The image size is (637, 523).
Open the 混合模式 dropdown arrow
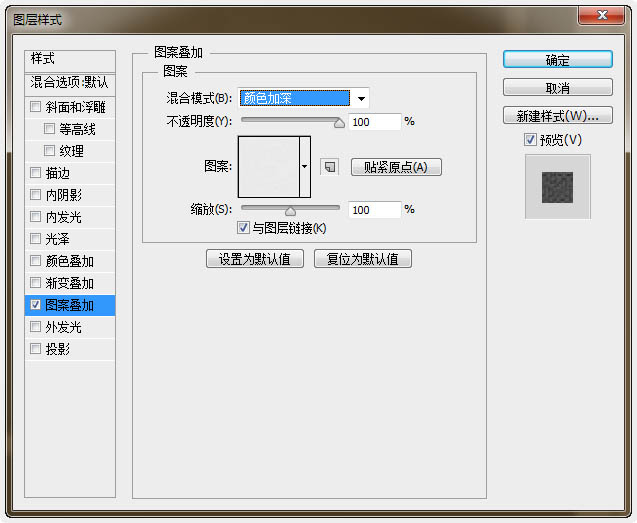(361, 98)
